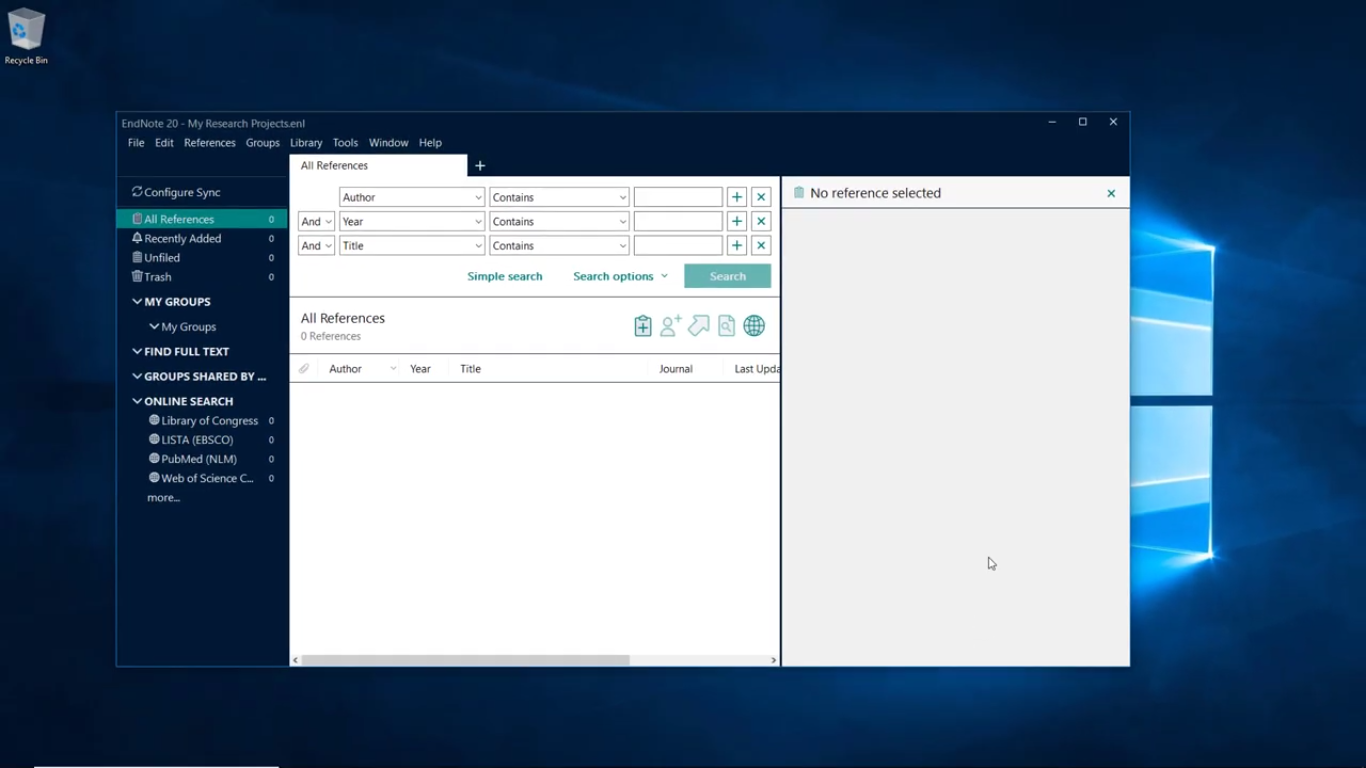1366x768 pixels.
Task: Collapse the ONLINE SEARCH section
Action: [x=137, y=401]
